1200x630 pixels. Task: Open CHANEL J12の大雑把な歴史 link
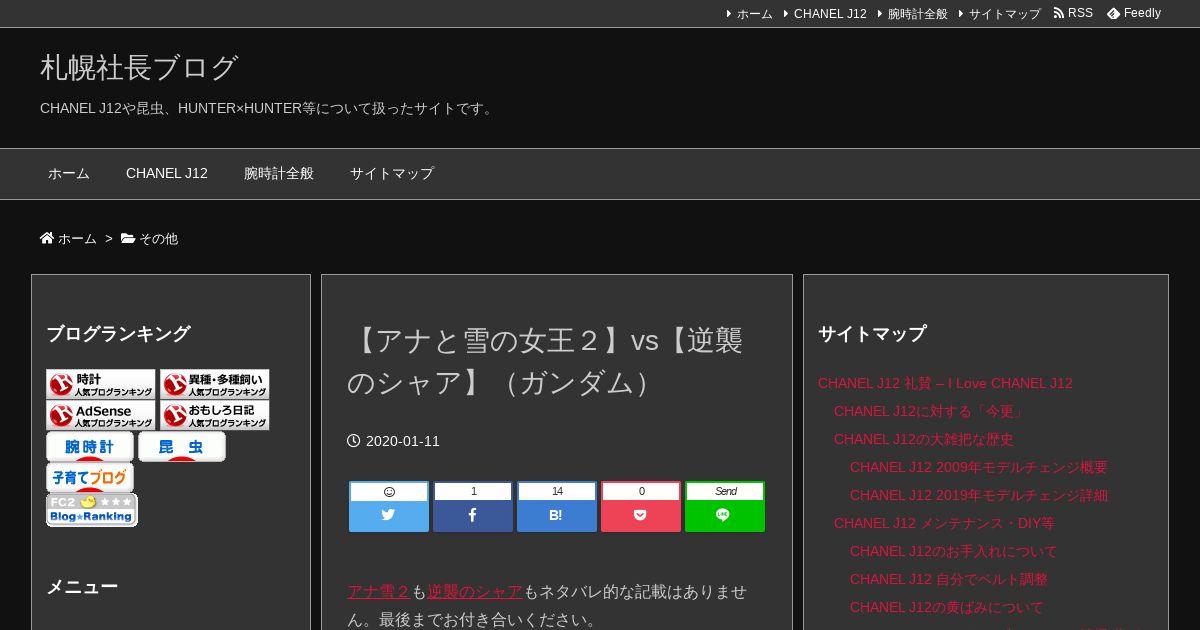[x=924, y=439]
